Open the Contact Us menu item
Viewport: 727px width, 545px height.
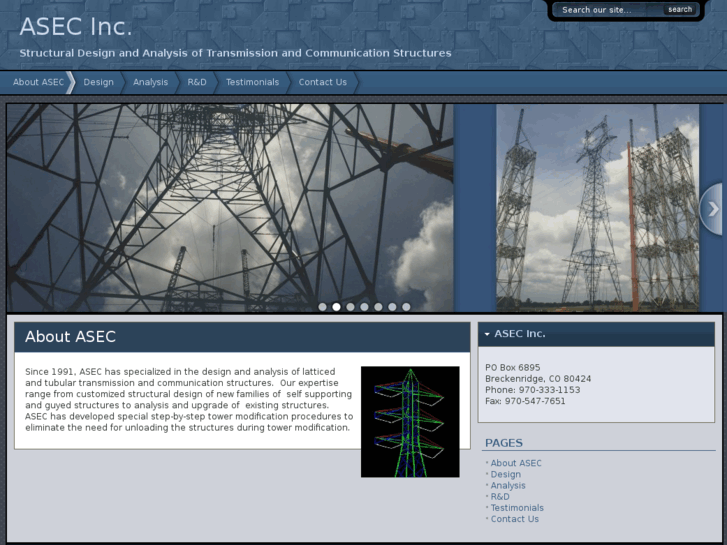pyautogui.click(x=322, y=82)
